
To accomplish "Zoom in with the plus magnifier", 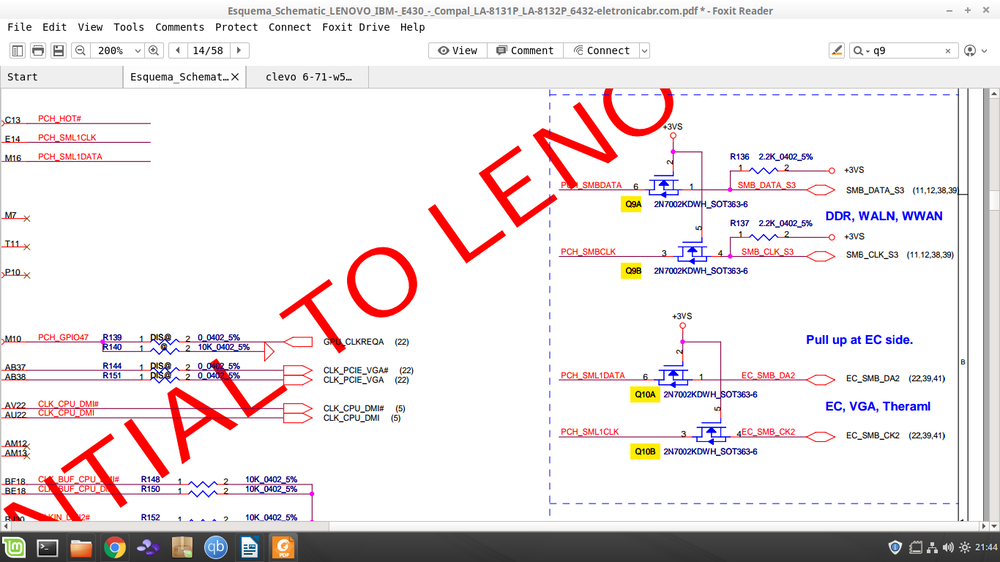I will click(154, 50).
